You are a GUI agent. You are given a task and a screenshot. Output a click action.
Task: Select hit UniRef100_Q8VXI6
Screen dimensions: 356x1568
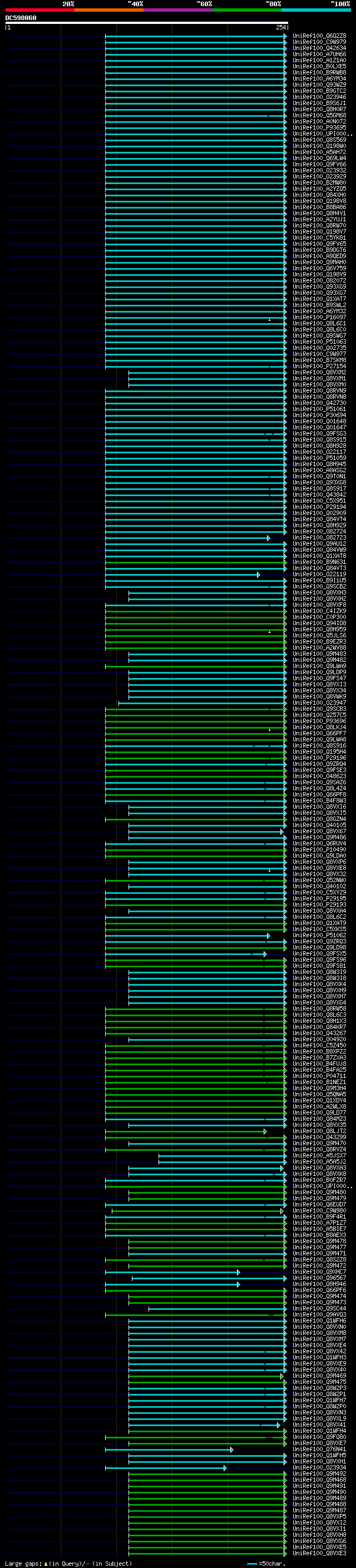(319, 807)
